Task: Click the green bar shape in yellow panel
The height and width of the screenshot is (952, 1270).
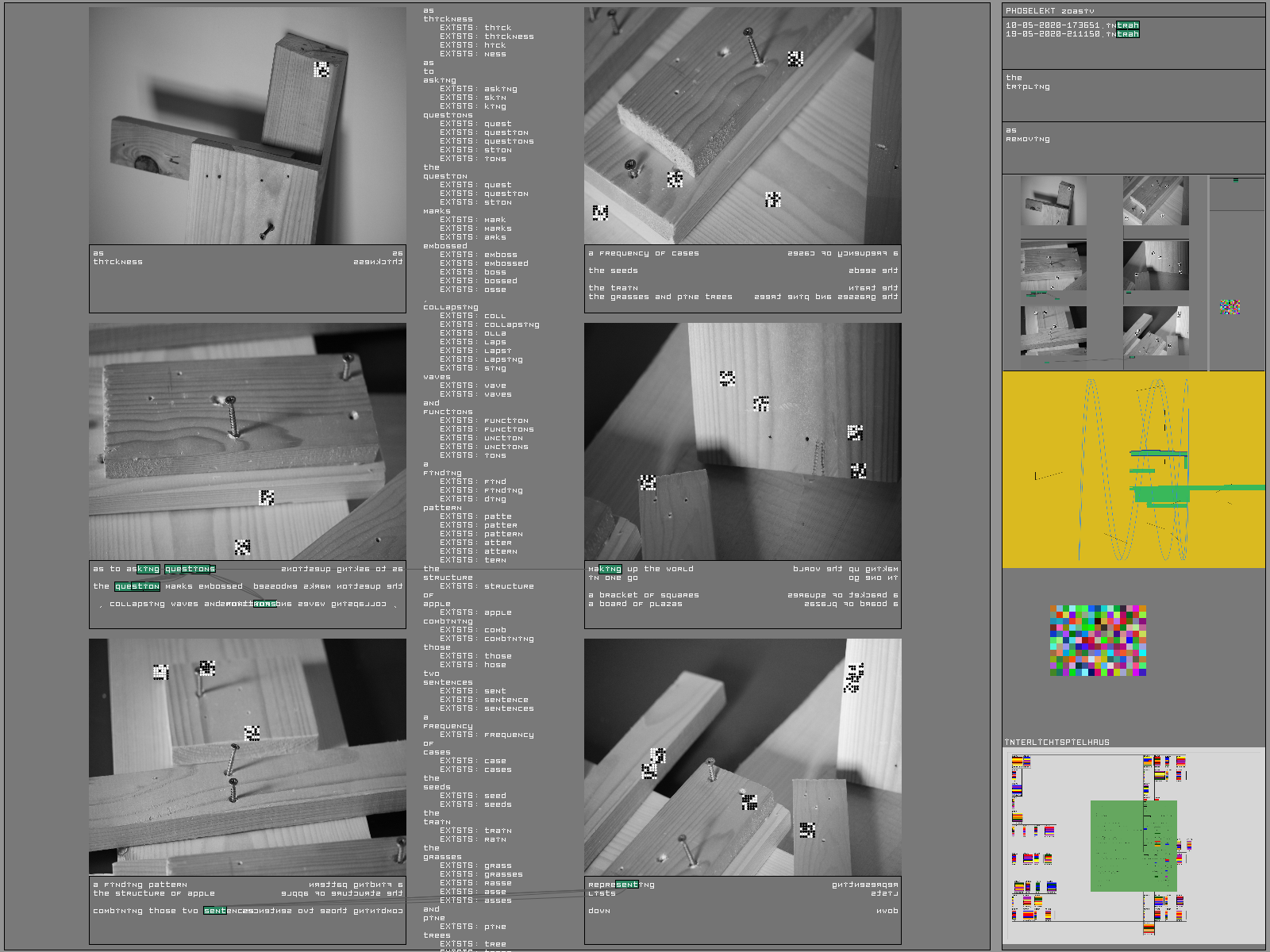Action: pos(1161,495)
